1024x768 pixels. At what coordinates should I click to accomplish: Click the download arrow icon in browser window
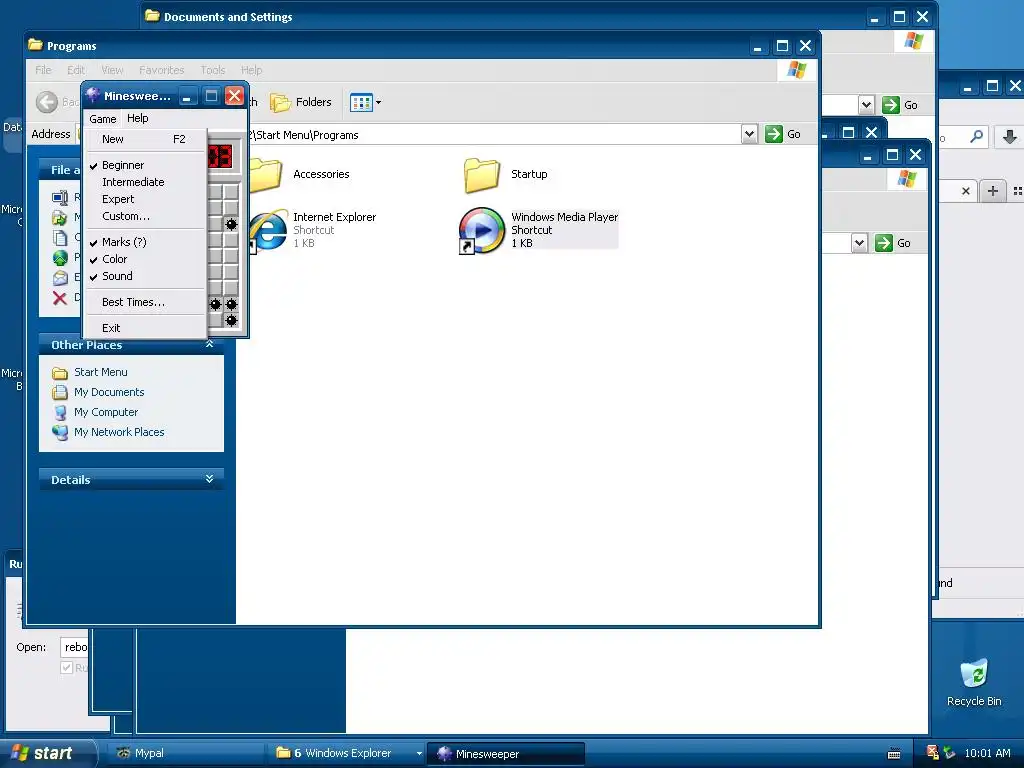coord(1009,136)
